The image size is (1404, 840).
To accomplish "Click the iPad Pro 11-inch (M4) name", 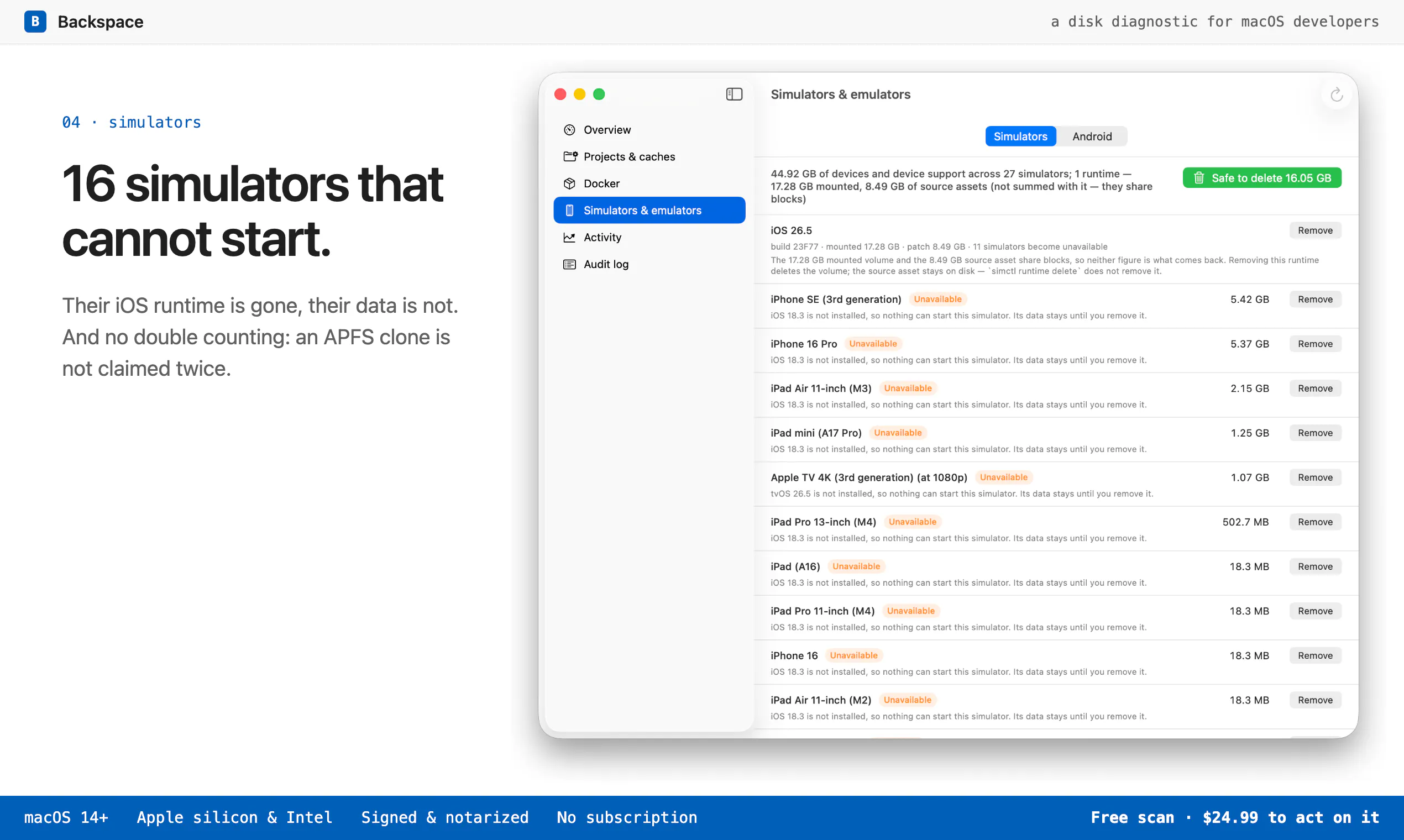I will tap(823, 611).
